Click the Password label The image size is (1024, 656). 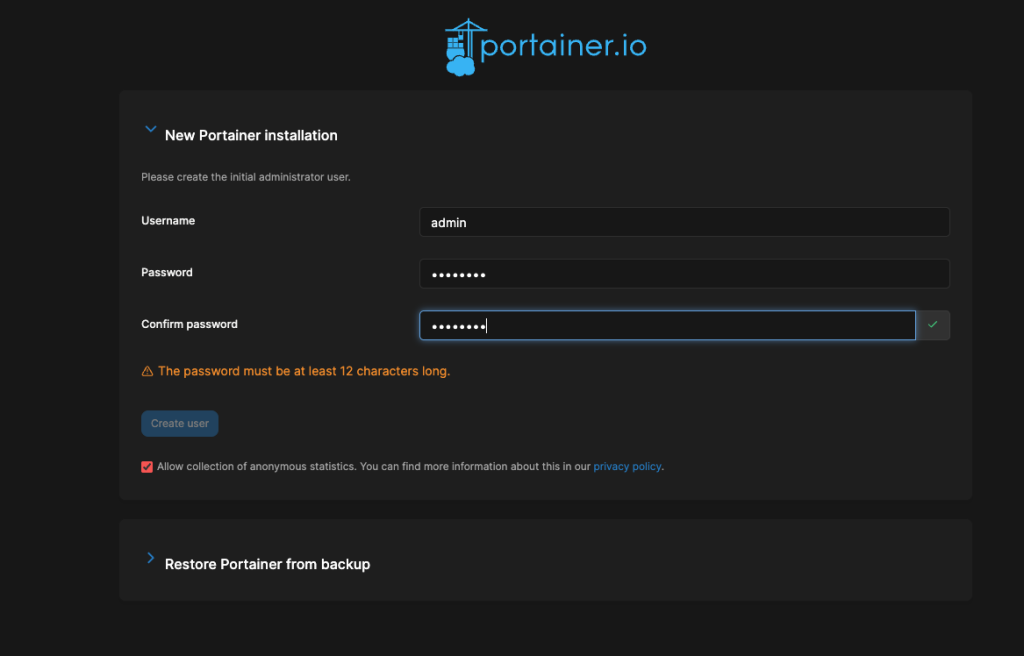click(x=167, y=272)
